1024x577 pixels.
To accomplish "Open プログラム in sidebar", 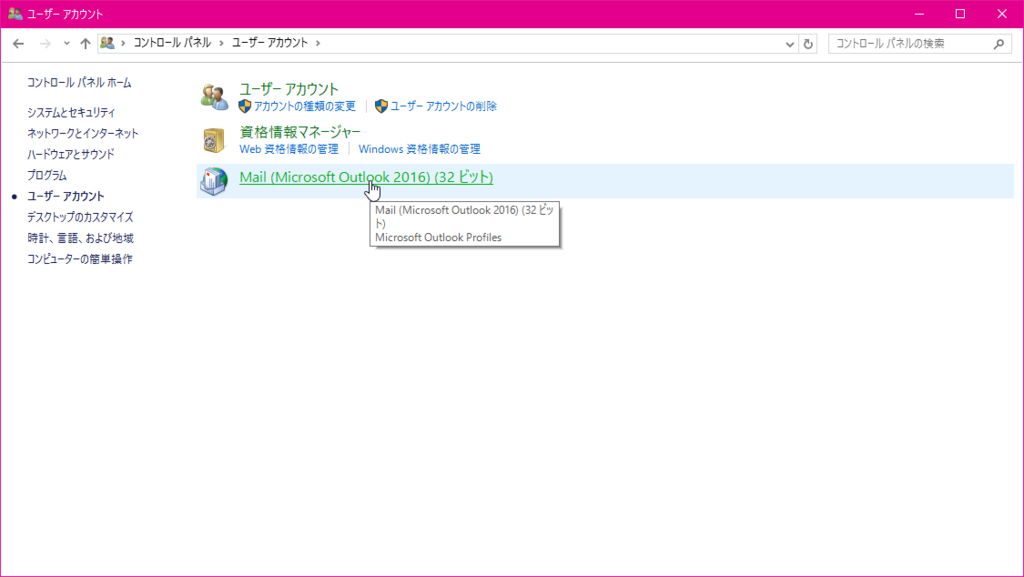I will 47,176.
